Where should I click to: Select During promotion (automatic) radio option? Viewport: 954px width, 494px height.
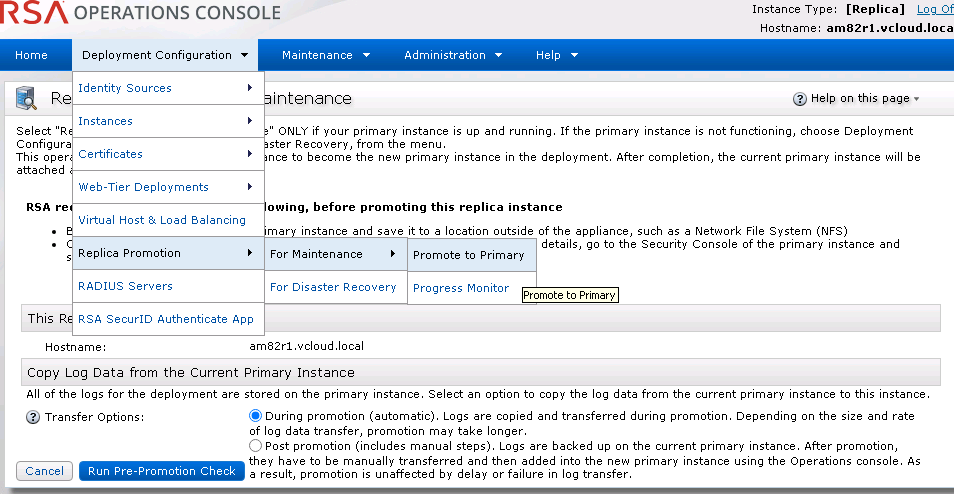(255, 415)
